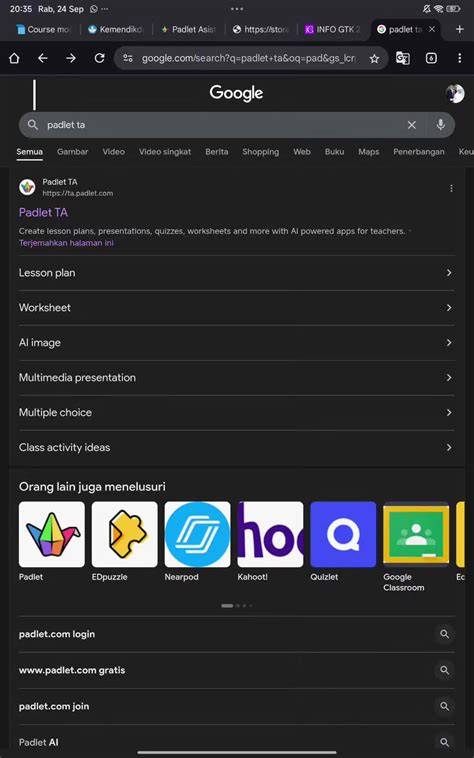Open the Padlet TA result link
This screenshot has width=474, height=758.
[x=43, y=212]
